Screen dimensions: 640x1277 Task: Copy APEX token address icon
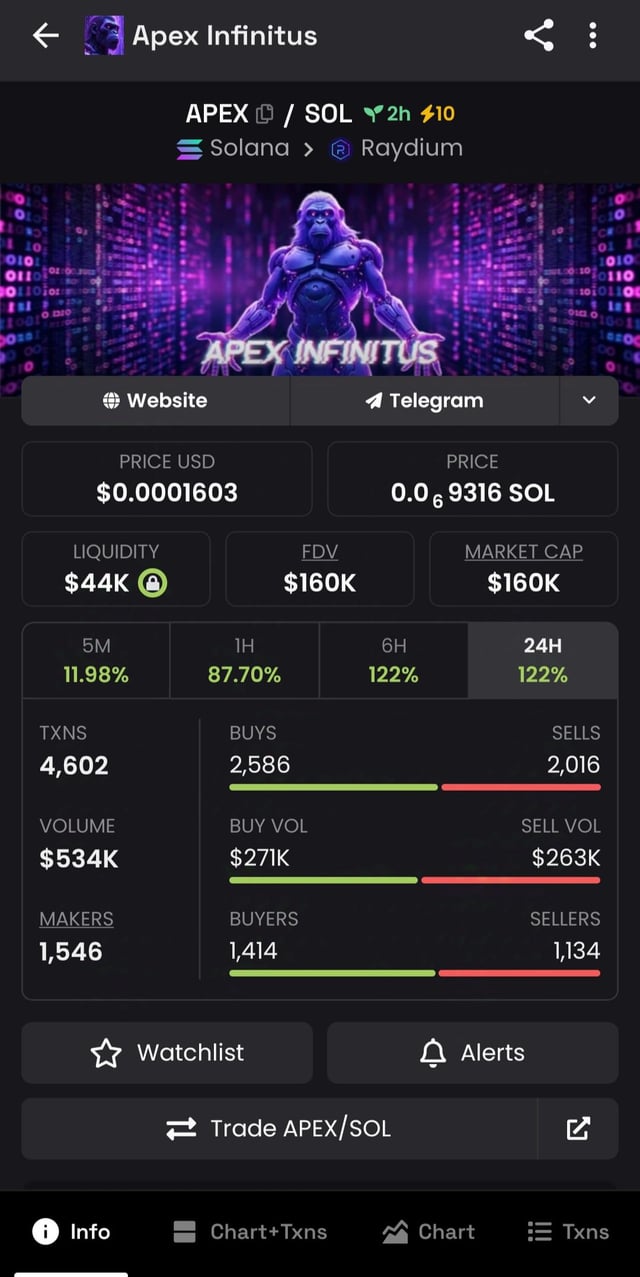[264, 114]
